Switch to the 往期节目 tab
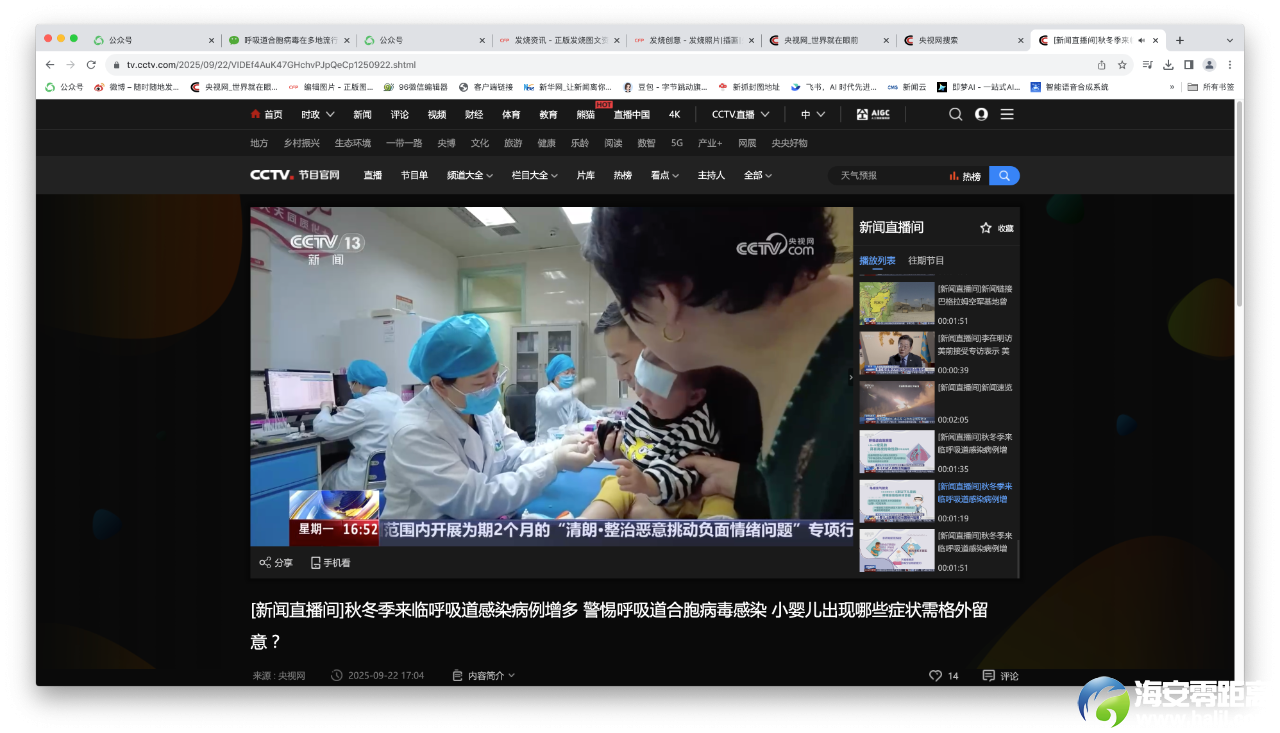This screenshot has width=1280, height=733. 926,261
